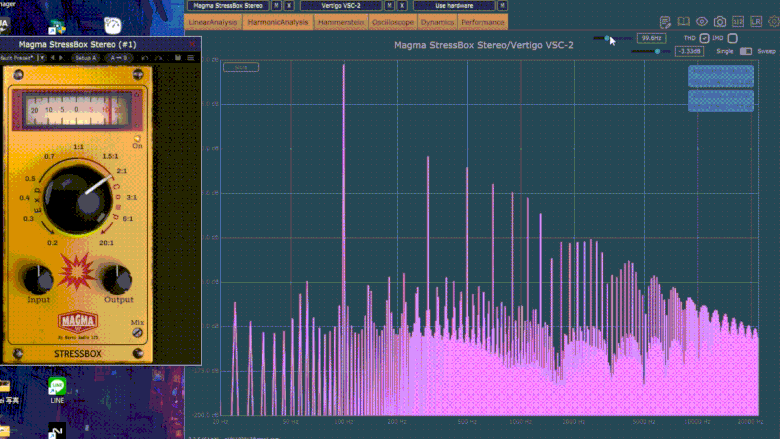Toggle the eye visibility icon in toolbar

pos(701,21)
